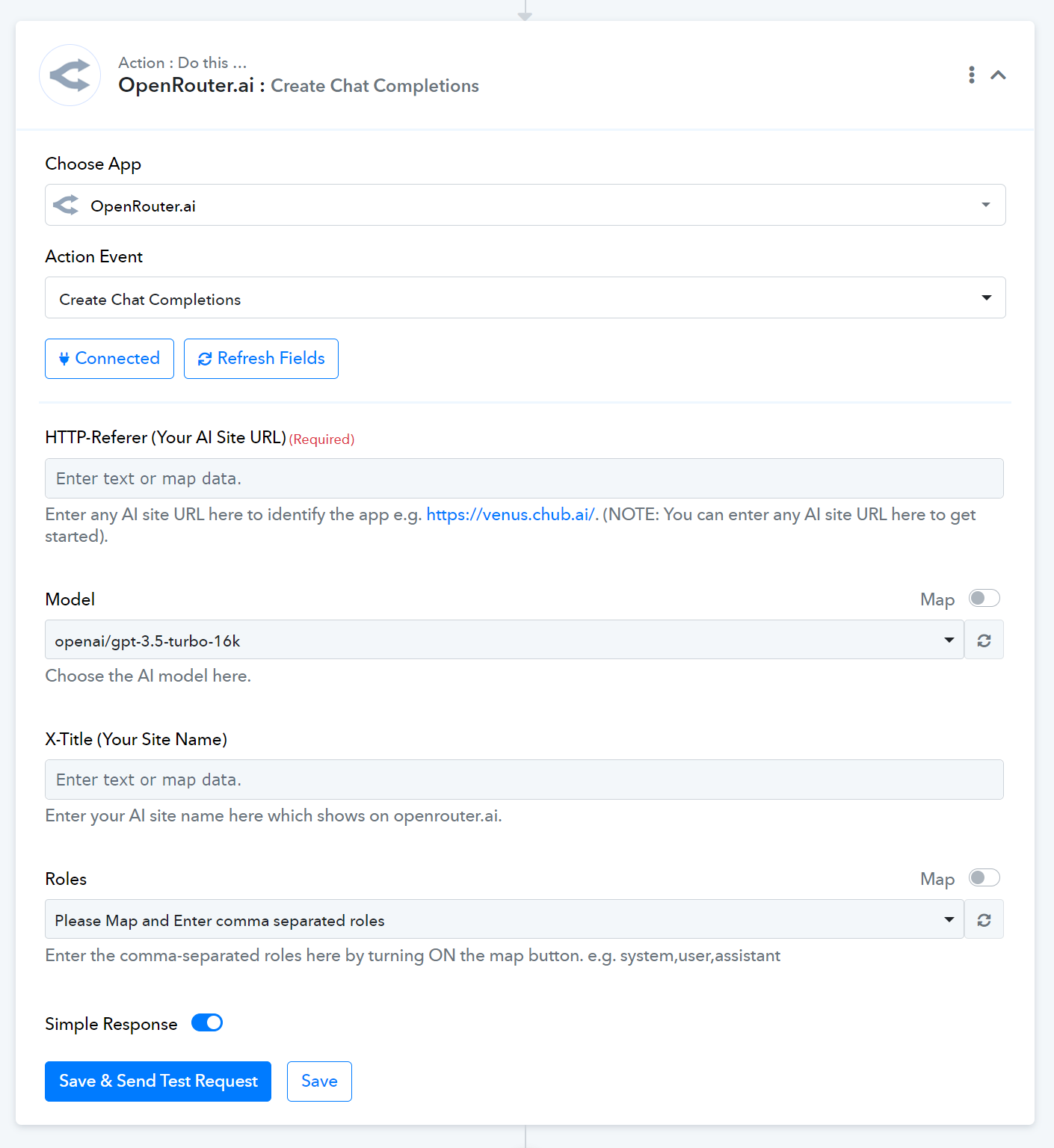
Task: Open the Roles dropdown
Action: point(505,919)
